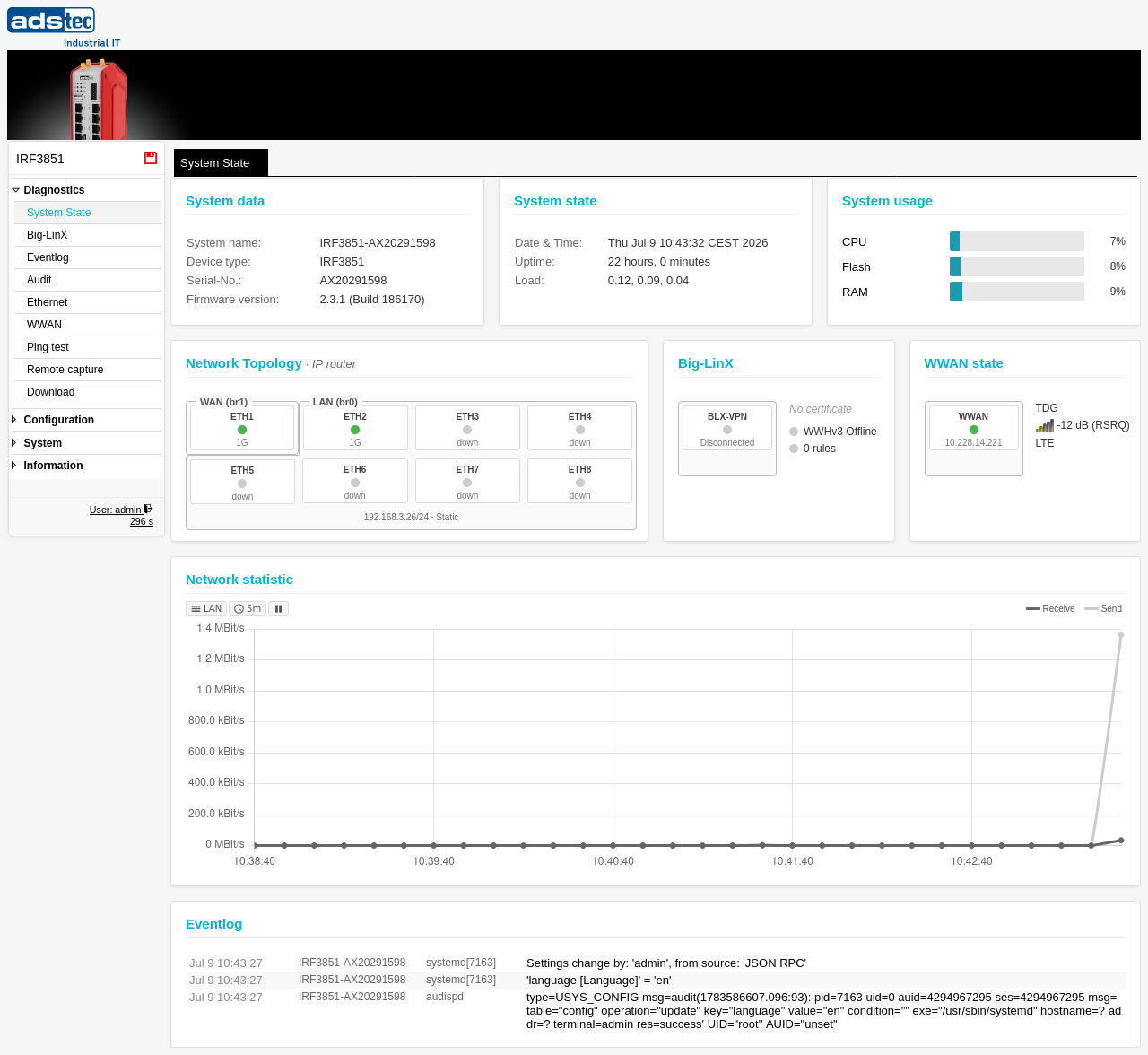Viewport: 1148px width, 1055px height.
Task: Click the uptime value 22 hours, 0 minutes
Action: (x=659, y=262)
